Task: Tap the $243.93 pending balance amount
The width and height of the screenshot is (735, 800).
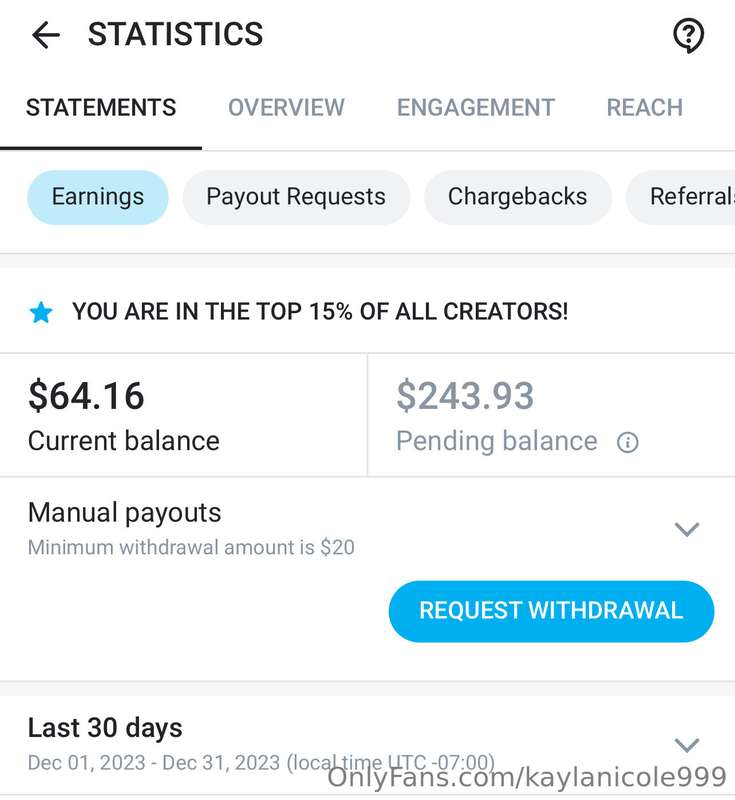Action: [465, 396]
